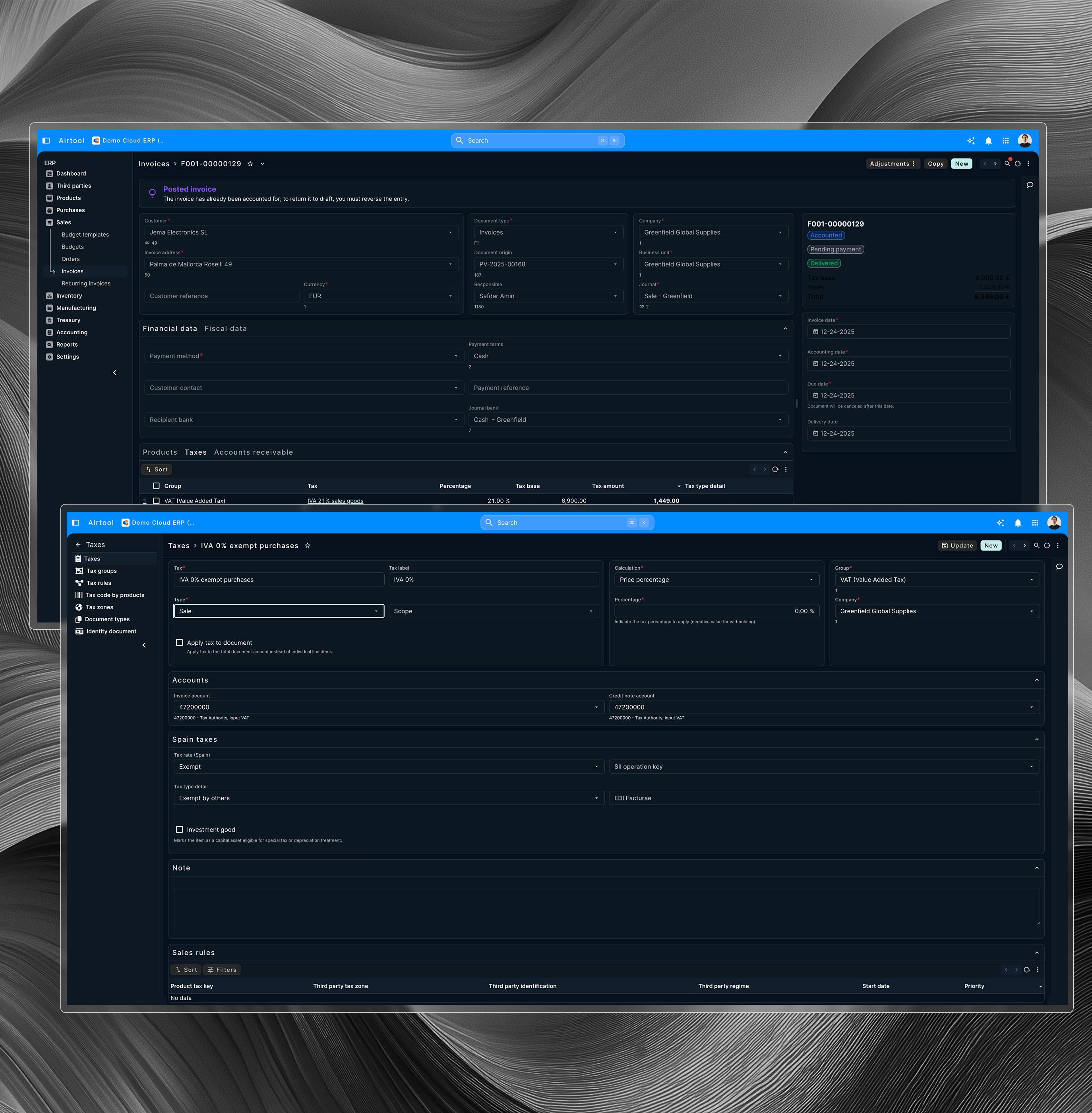Open Tax zones in the sidebar
Viewport: 1092px width, 1113px height.
99,607
